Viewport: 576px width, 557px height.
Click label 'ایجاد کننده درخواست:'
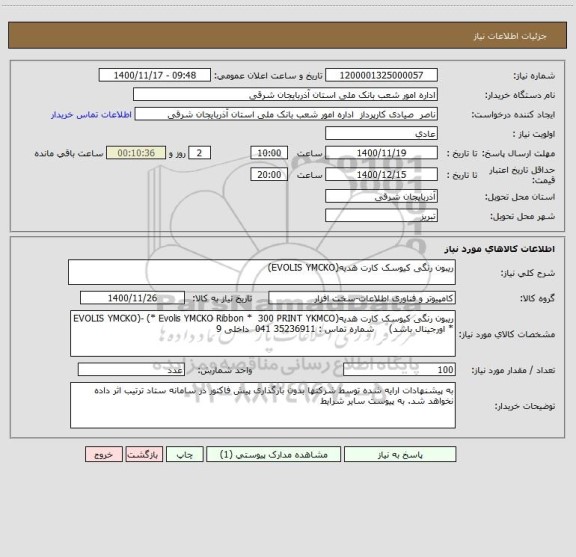(513, 115)
